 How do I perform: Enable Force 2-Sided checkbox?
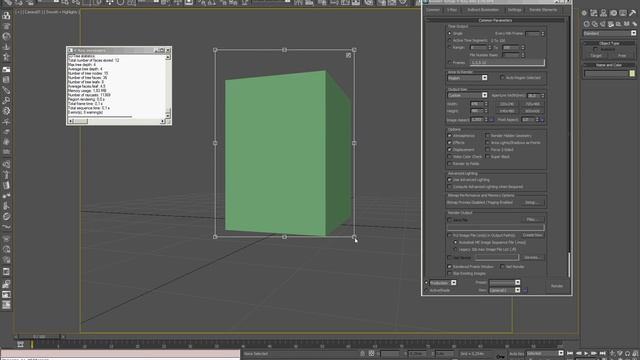488,149
